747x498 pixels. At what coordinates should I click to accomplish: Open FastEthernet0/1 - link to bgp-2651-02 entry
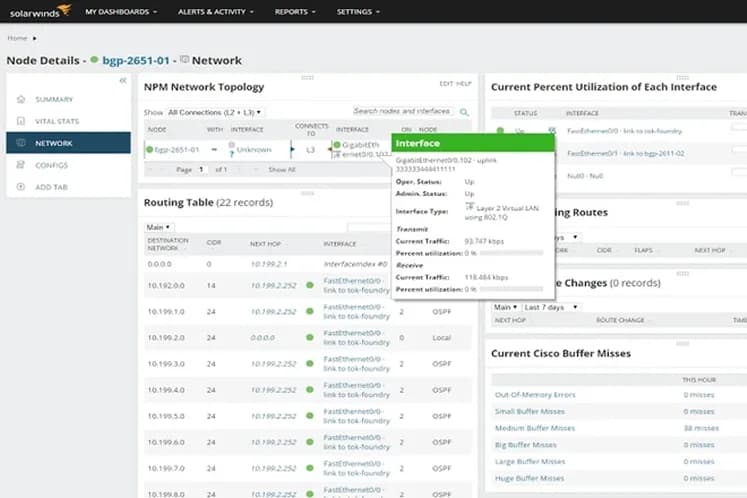pos(626,153)
